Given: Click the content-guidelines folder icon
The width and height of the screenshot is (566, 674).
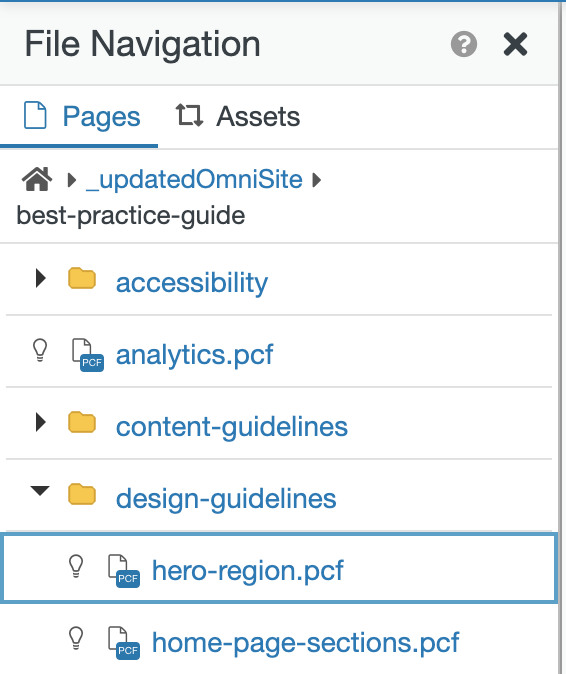Looking at the screenshot, I should [82, 422].
